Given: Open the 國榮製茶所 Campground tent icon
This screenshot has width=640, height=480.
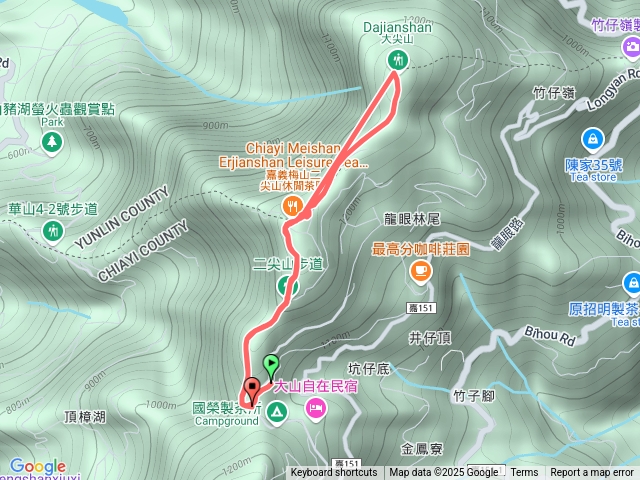Looking at the screenshot, I should point(277,412).
